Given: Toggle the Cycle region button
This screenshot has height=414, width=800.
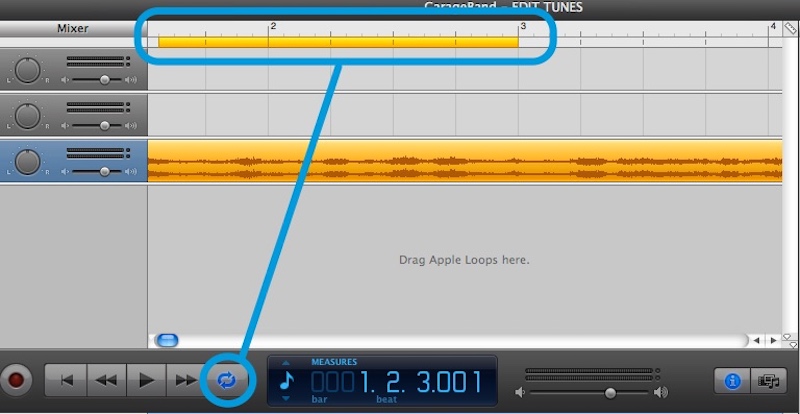Looking at the screenshot, I should click(x=227, y=381).
